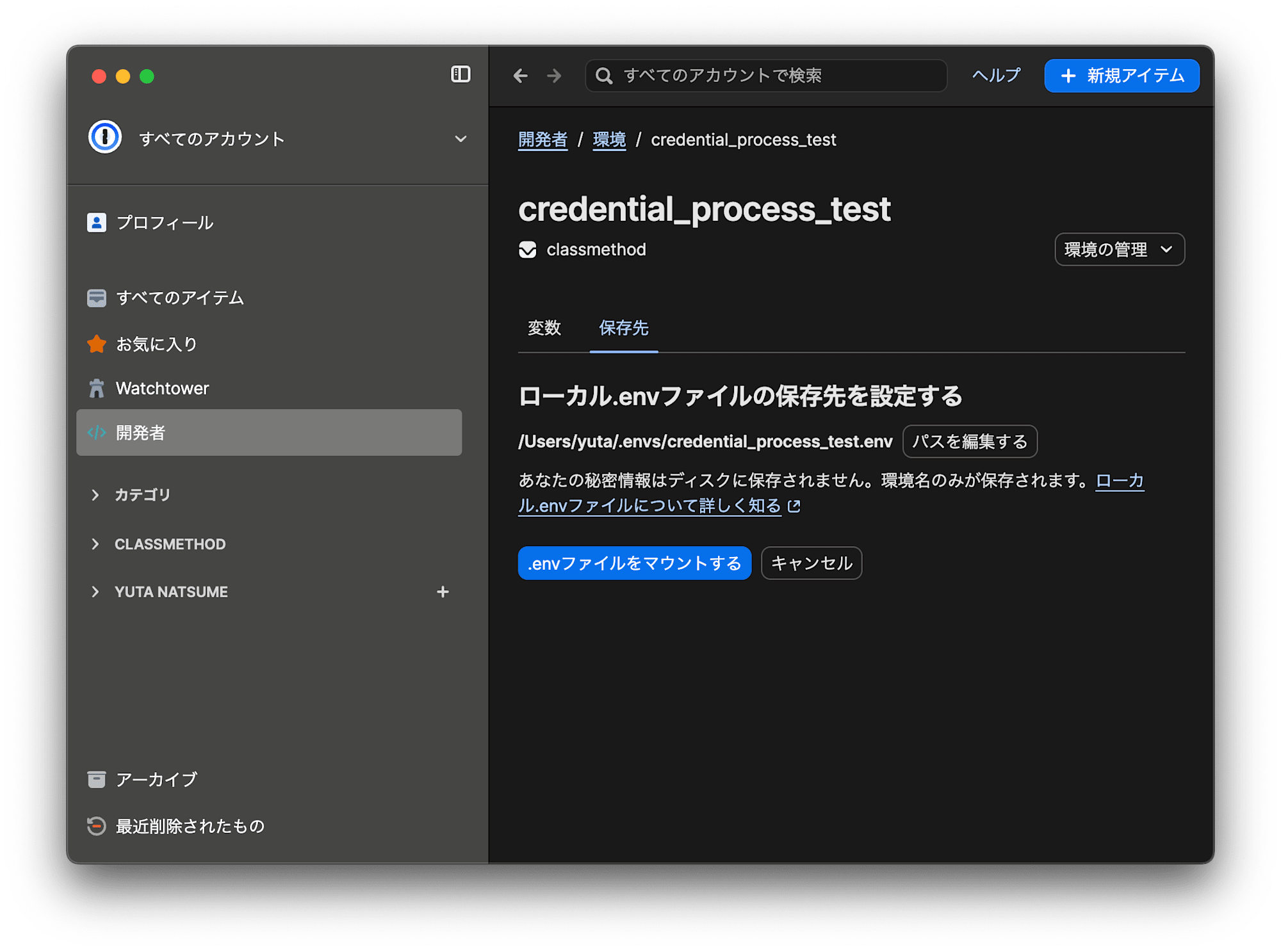Open 最近削除されたもの recently deleted
The width and height of the screenshot is (1281, 952).
[x=190, y=826]
